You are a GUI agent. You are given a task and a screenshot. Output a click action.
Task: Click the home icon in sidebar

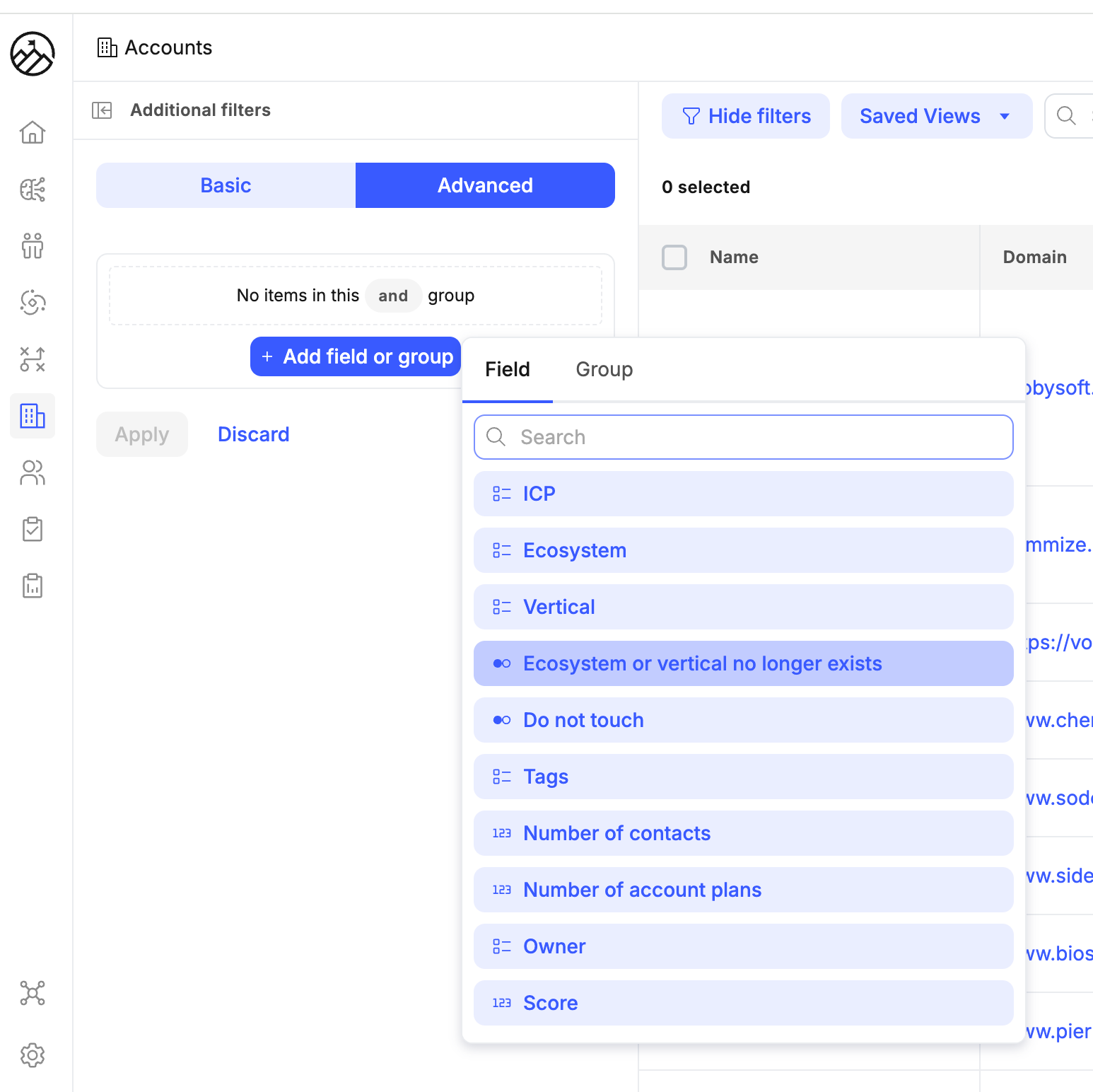pyautogui.click(x=33, y=132)
